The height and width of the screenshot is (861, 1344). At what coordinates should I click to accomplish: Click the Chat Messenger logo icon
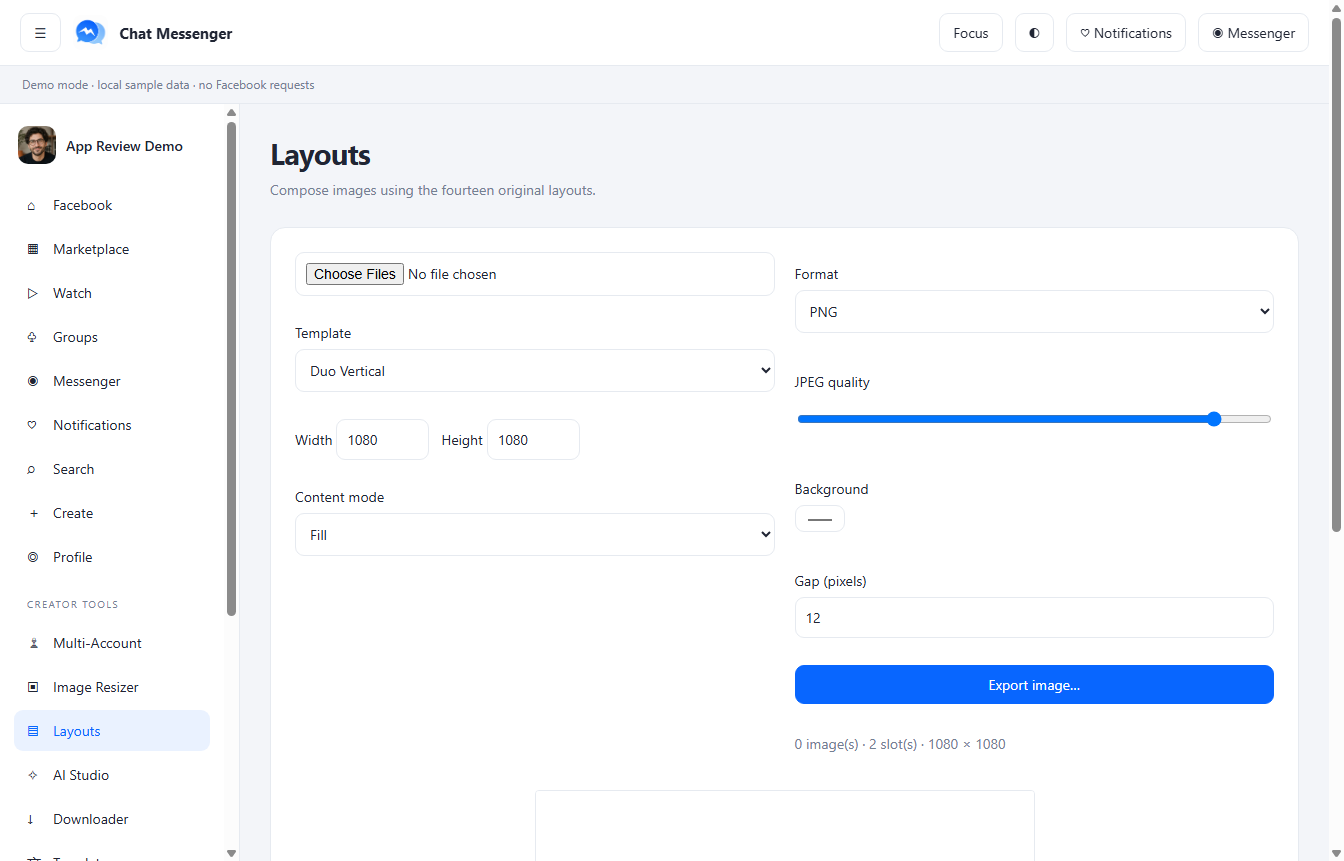tap(90, 33)
